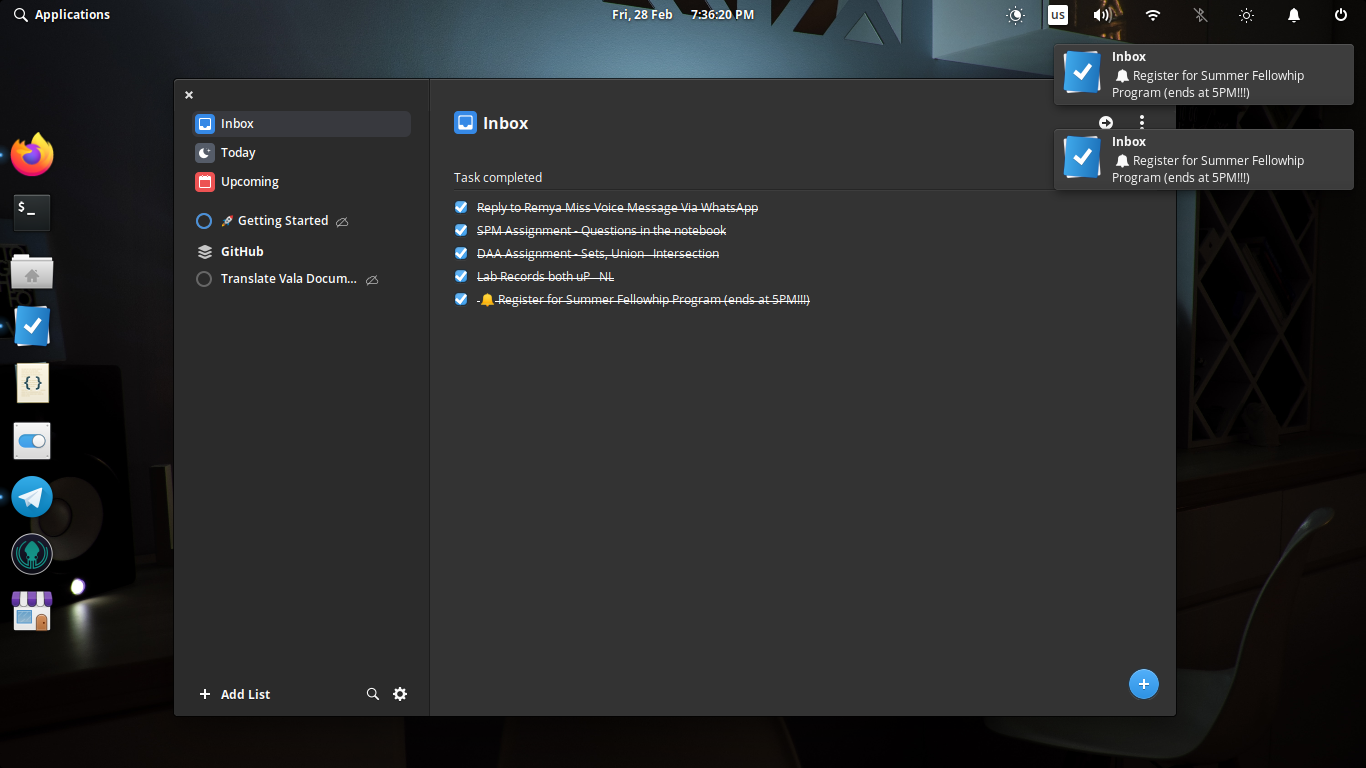The height and width of the screenshot is (768, 1366).
Task: Click the GitHub layers icon
Action: (x=204, y=252)
